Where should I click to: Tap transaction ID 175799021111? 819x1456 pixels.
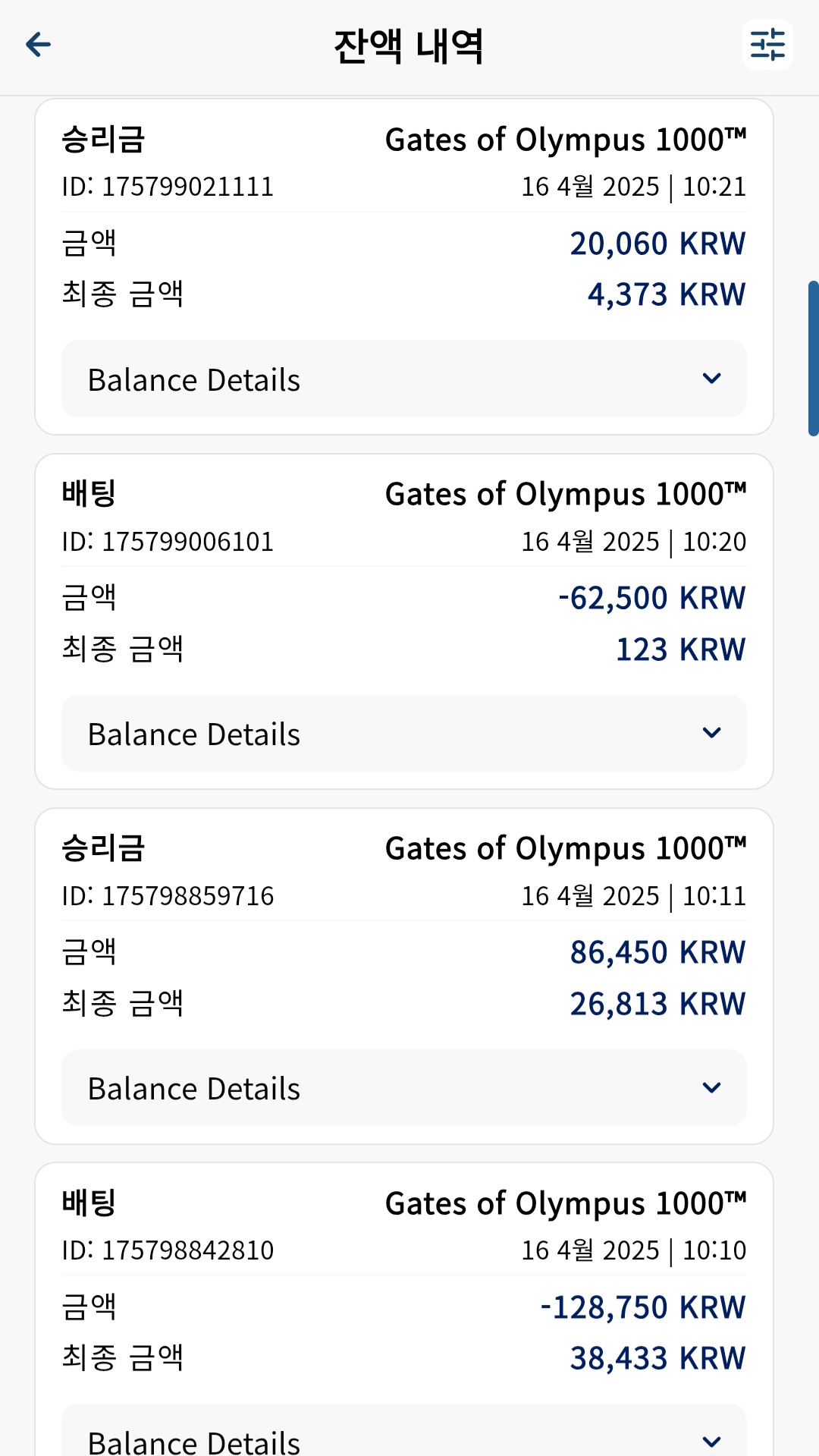(x=168, y=187)
